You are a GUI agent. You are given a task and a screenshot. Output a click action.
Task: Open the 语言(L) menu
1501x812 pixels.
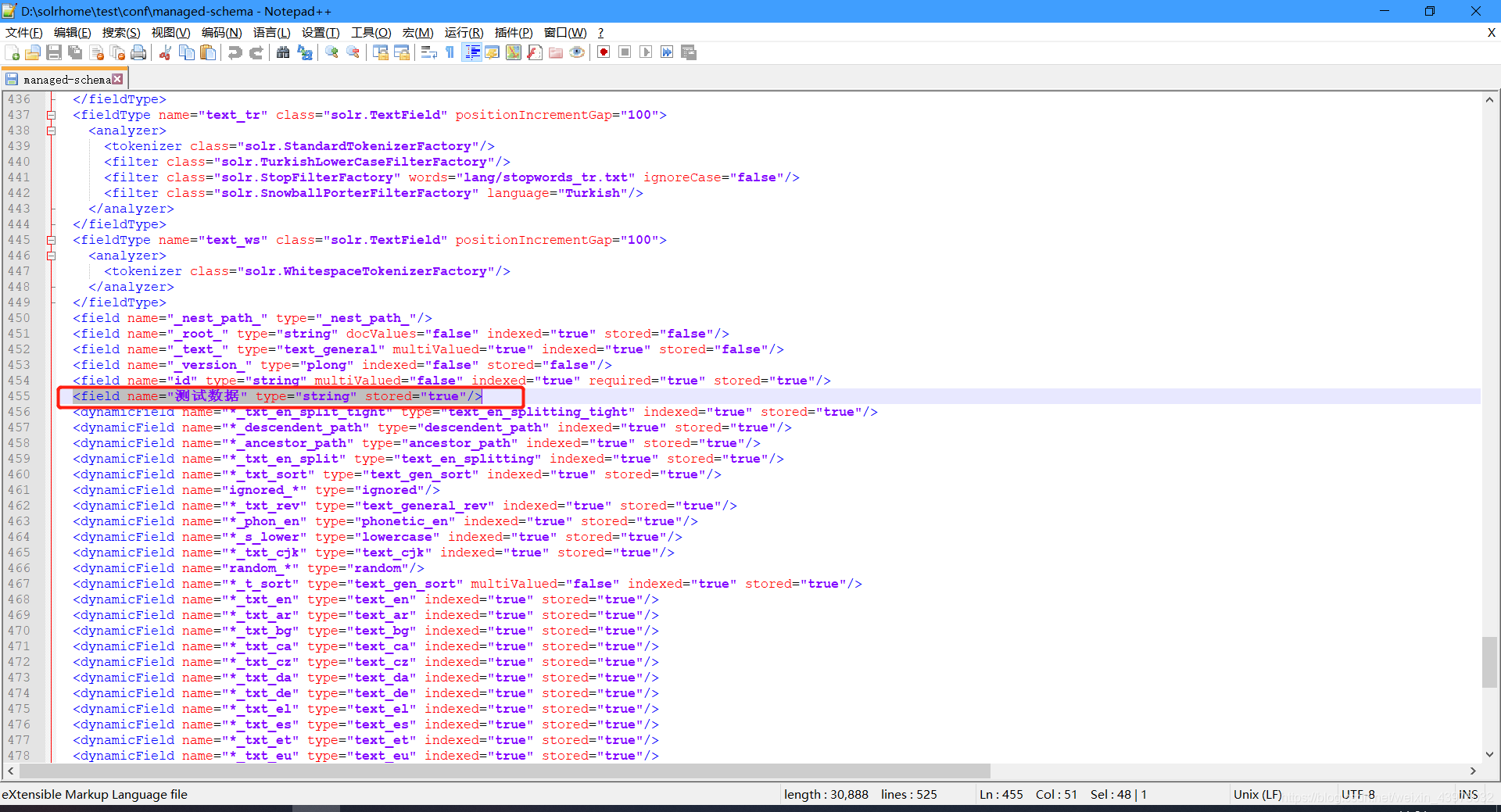271,33
